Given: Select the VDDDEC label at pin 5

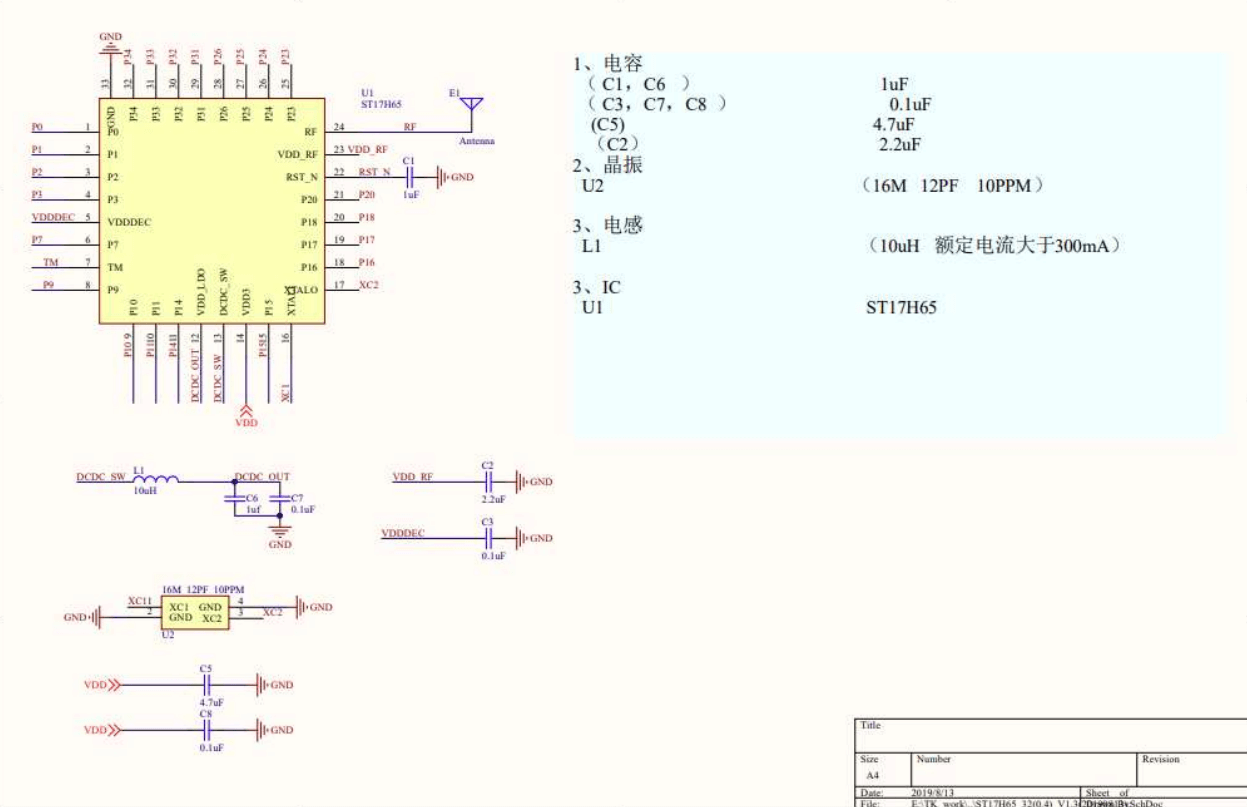Looking at the screenshot, I should coord(52,218).
